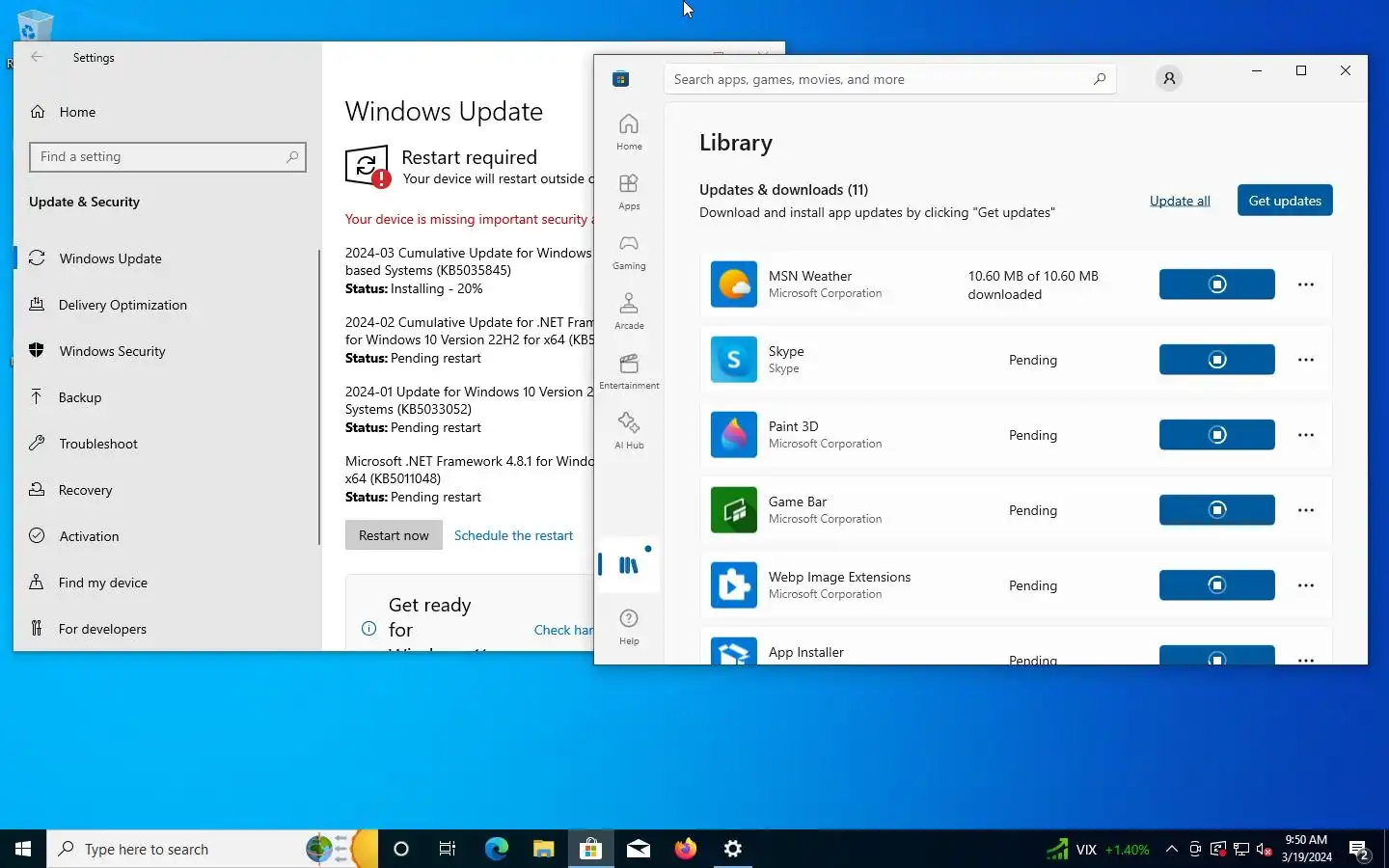Open Mail from the taskbar

pos(638,849)
